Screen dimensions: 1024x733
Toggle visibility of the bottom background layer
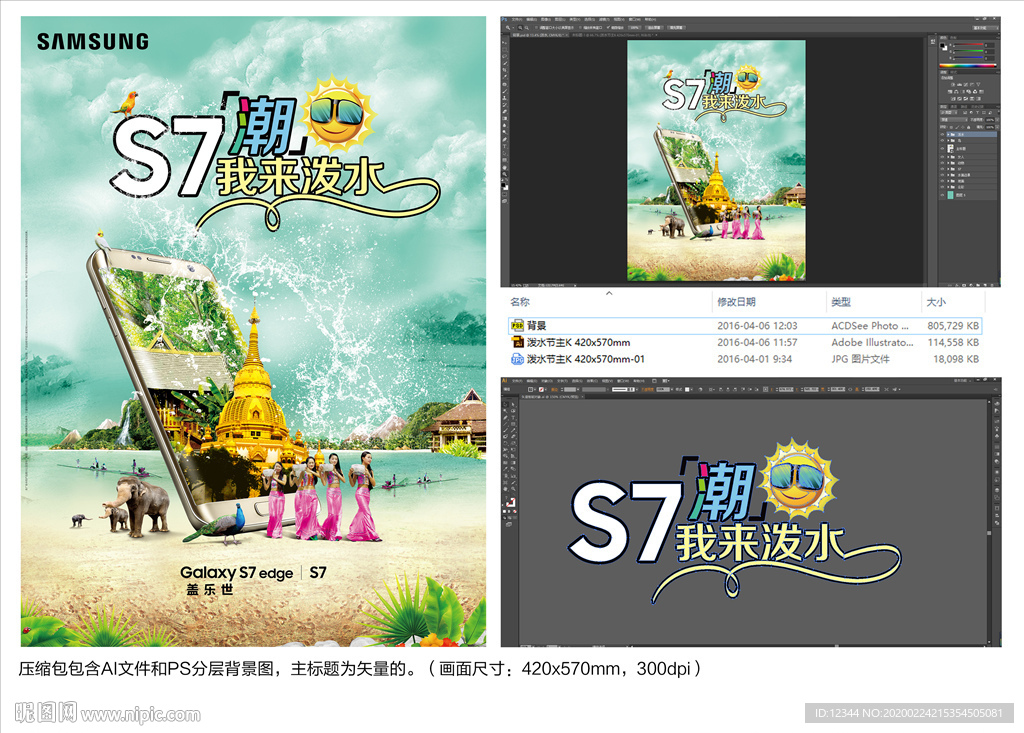tap(942, 194)
